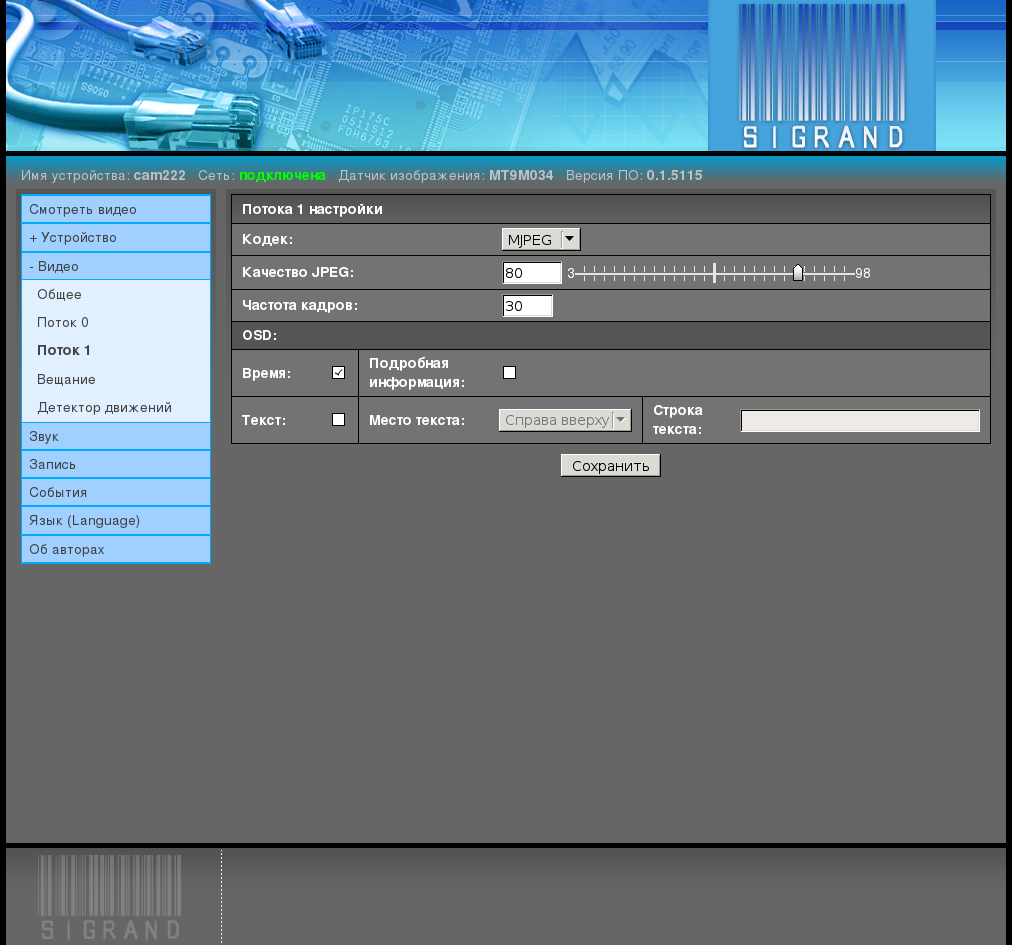Click the gray SIGRAND logo in footer

click(110, 897)
